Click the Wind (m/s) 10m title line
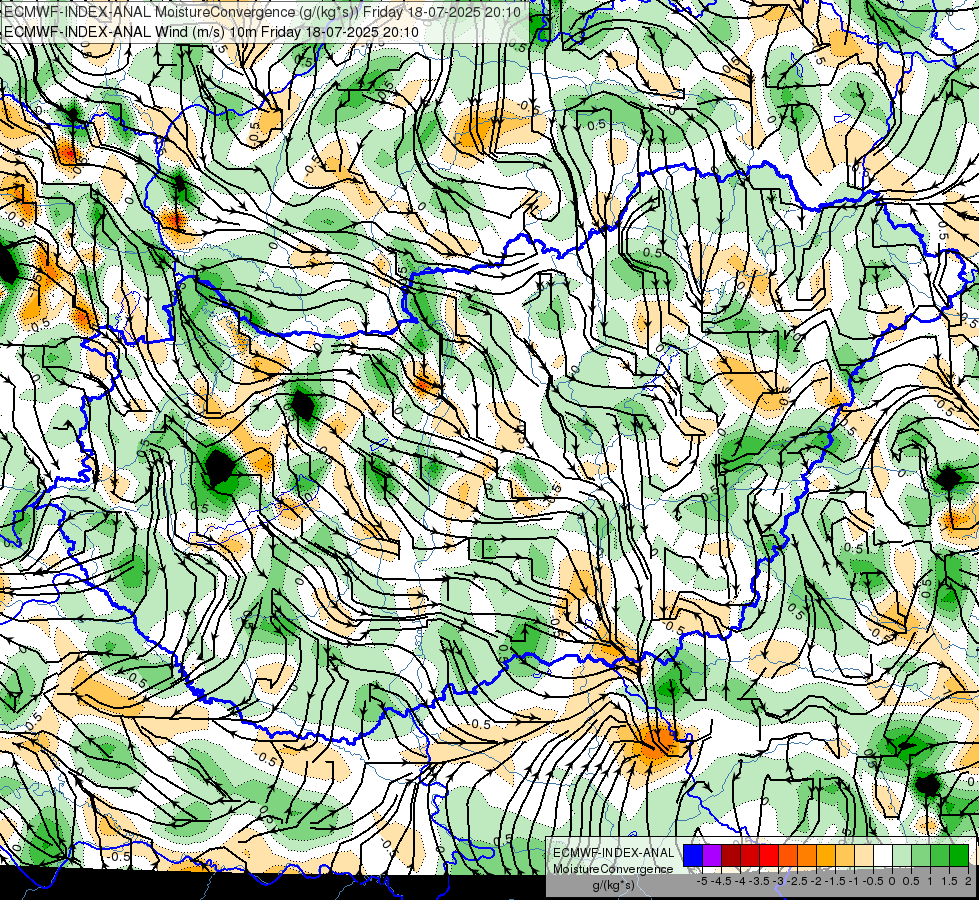The width and height of the screenshot is (979, 900). (211, 31)
